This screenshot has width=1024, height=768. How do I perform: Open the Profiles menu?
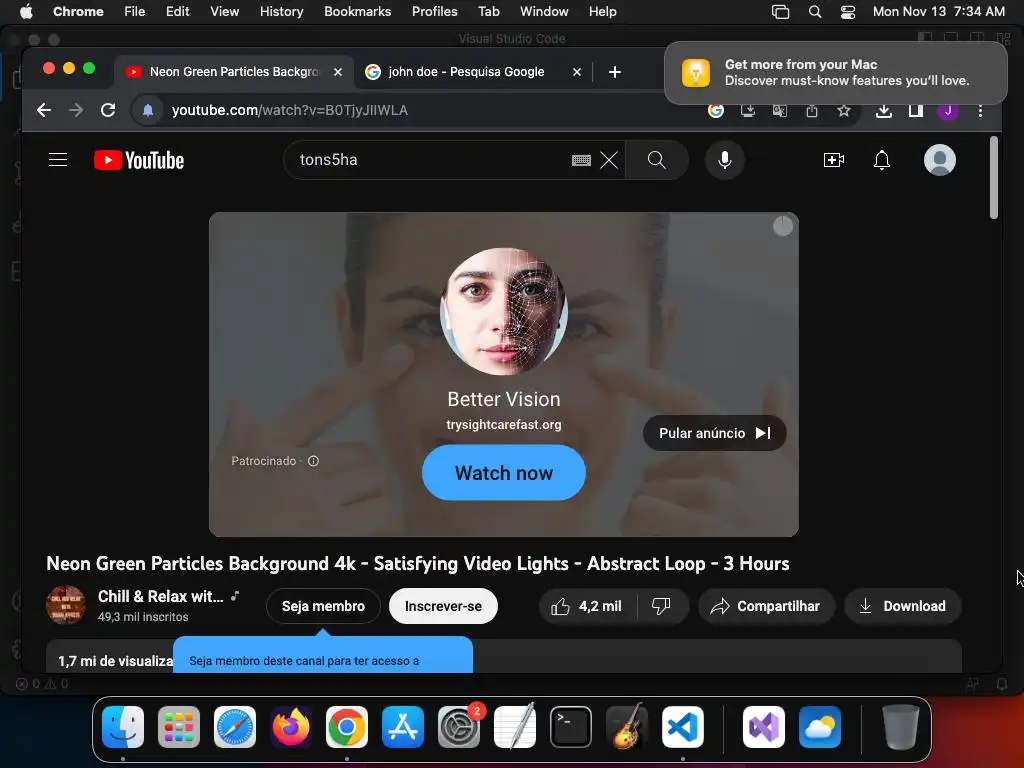tap(434, 11)
